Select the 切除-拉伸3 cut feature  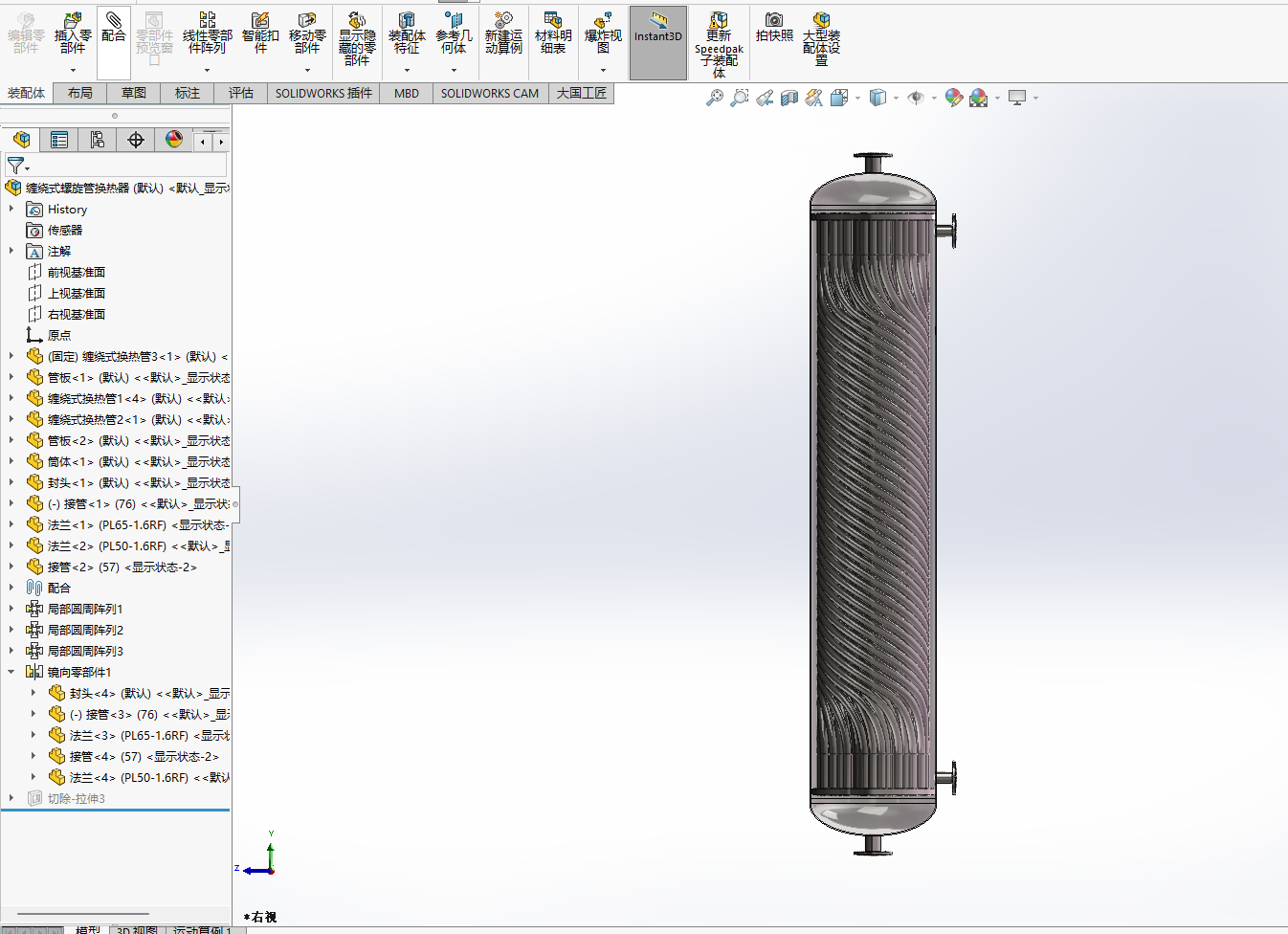(77, 798)
